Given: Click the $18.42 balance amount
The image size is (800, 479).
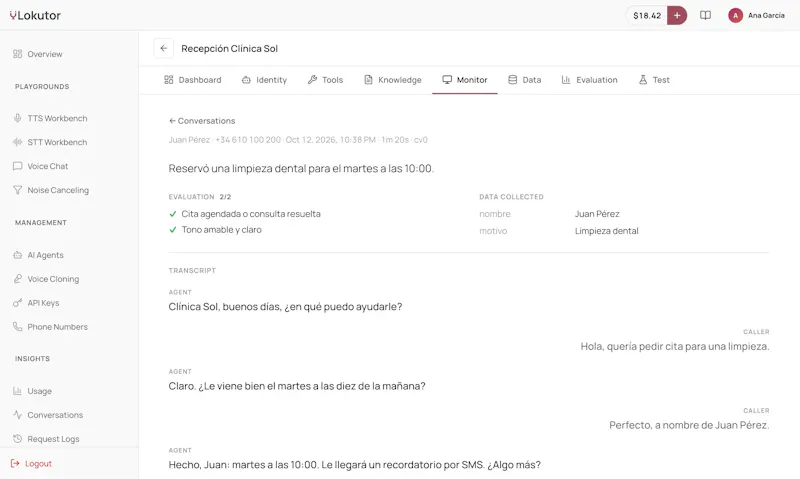Looking at the screenshot, I should 647,15.
